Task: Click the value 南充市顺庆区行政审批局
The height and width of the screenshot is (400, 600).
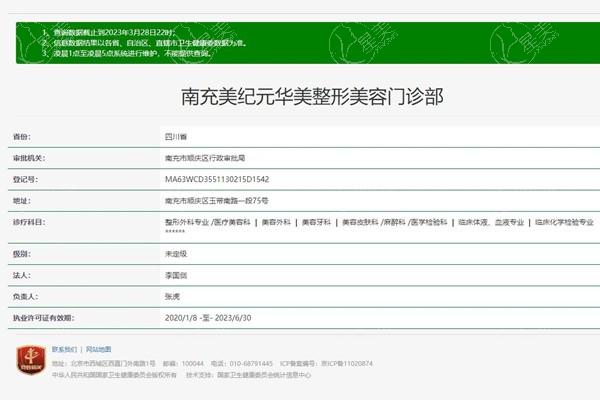Action: coord(205,158)
